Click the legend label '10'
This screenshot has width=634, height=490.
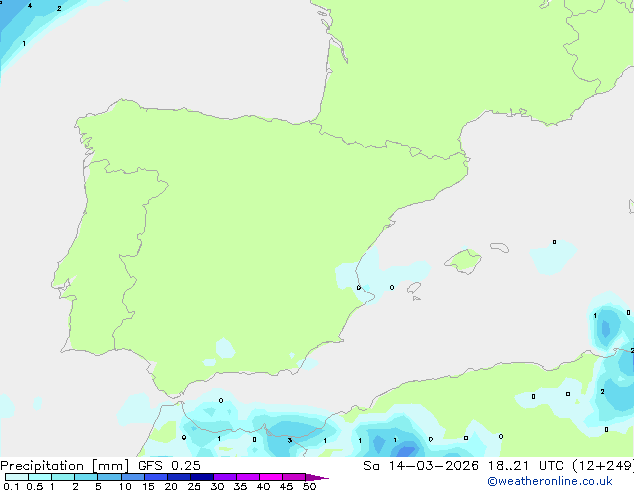point(125,486)
